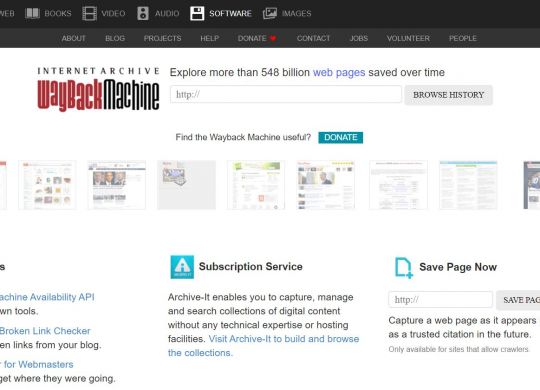Open the 'for Webmasters' link
540x390 pixels.
tap(37, 364)
